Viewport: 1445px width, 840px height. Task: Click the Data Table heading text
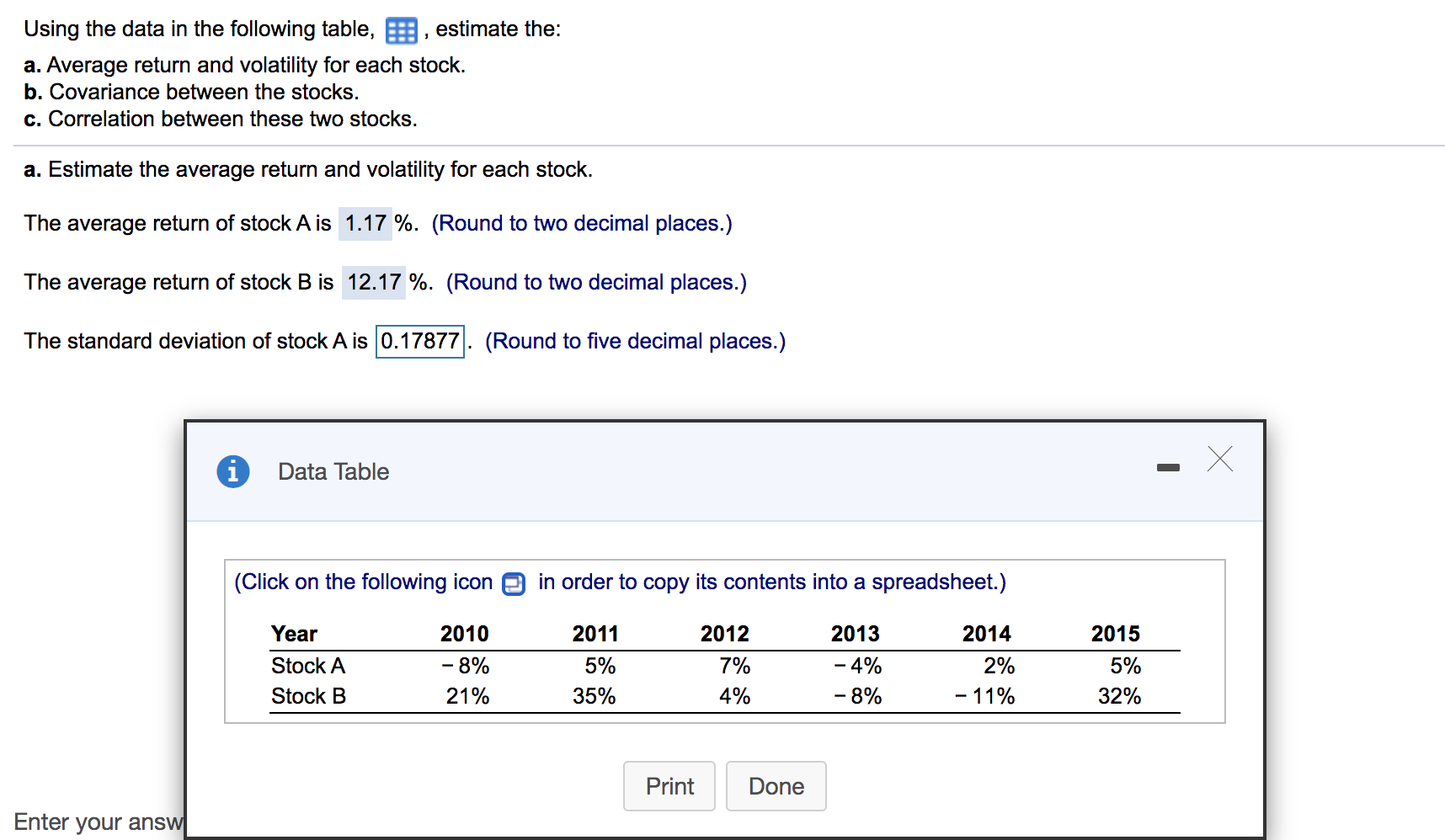click(x=333, y=471)
